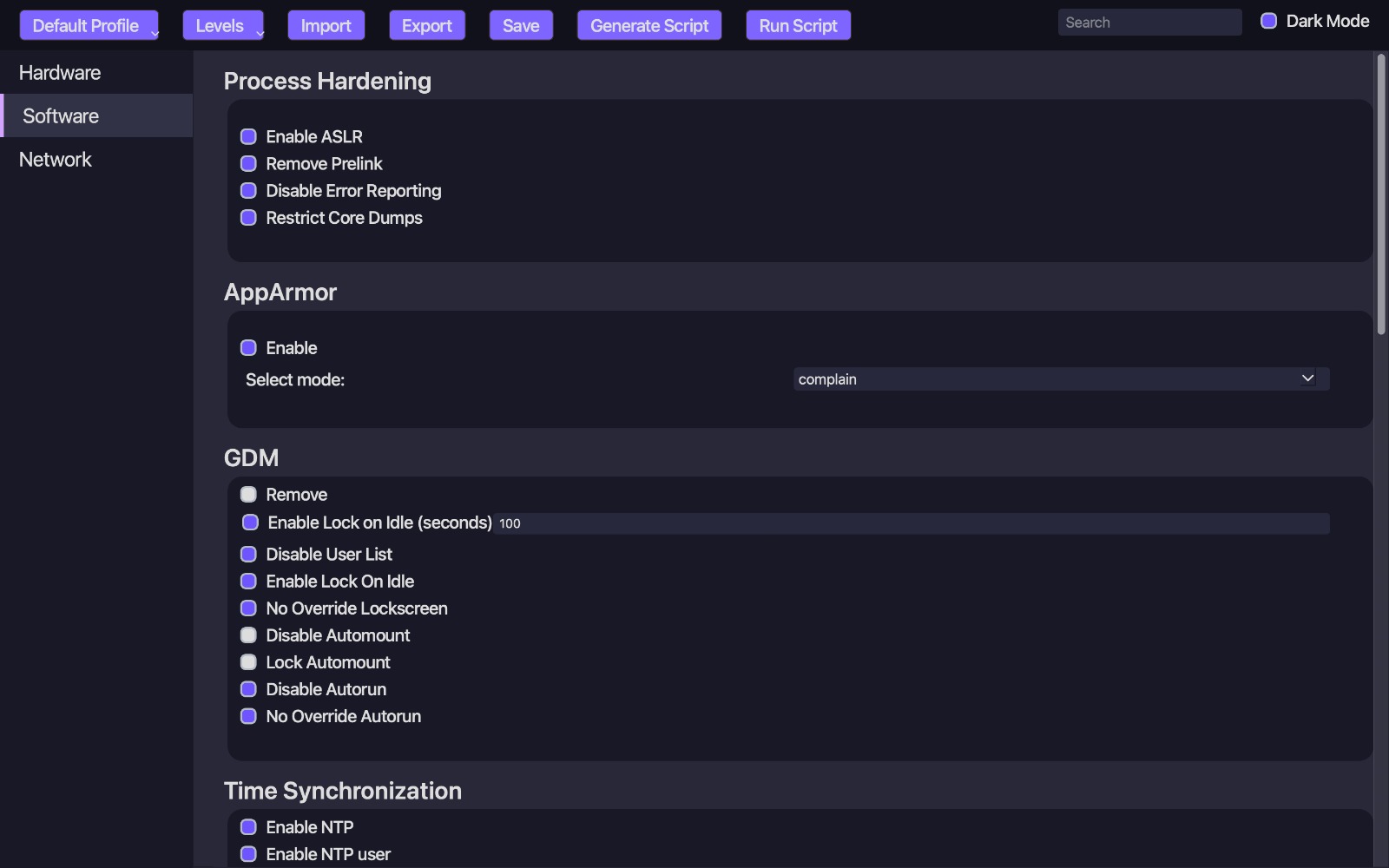Toggle Enable NTP user checkbox
The image size is (1389, 868).
coord(248,853)
